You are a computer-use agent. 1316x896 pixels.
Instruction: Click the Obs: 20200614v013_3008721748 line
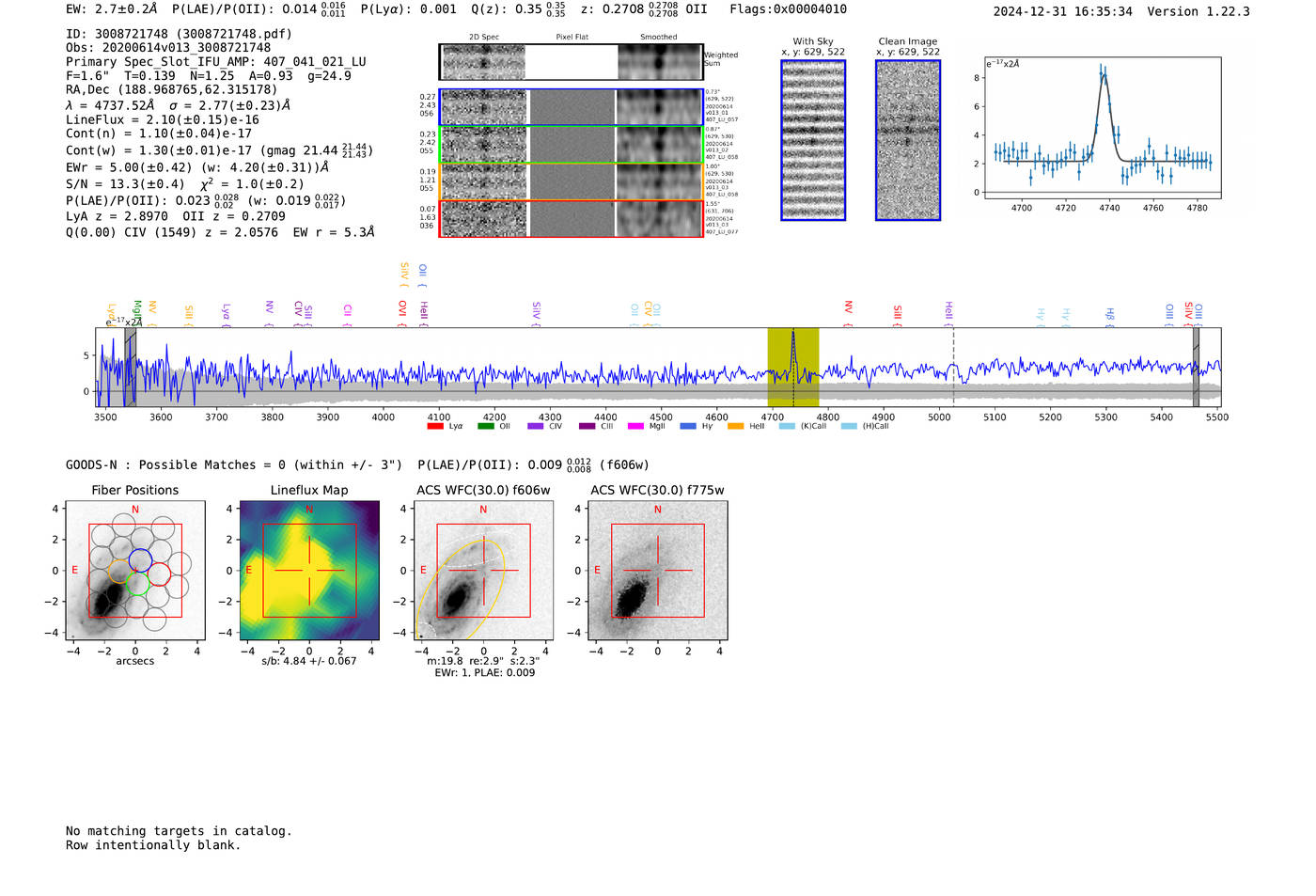click(x=168, y=48)
